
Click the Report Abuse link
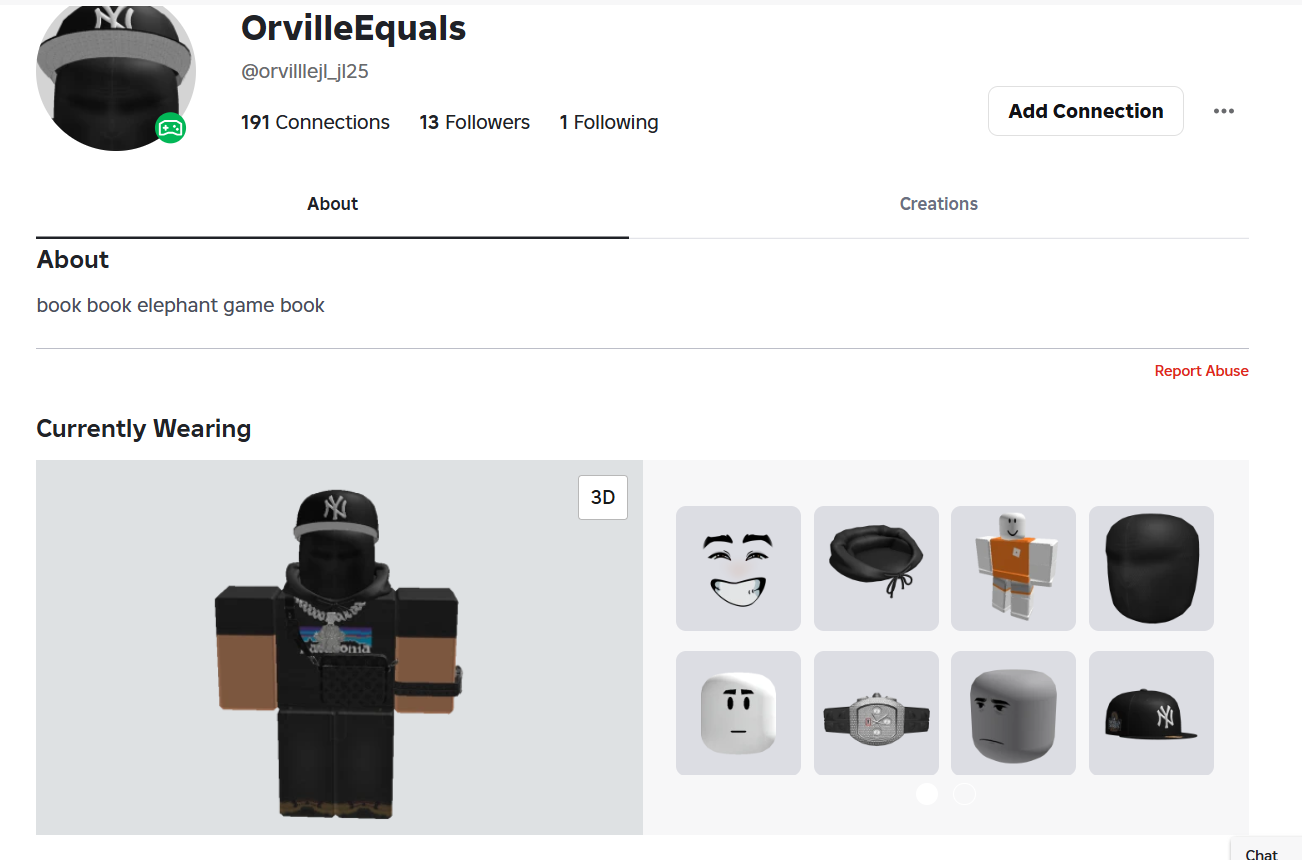(1201, 371)
